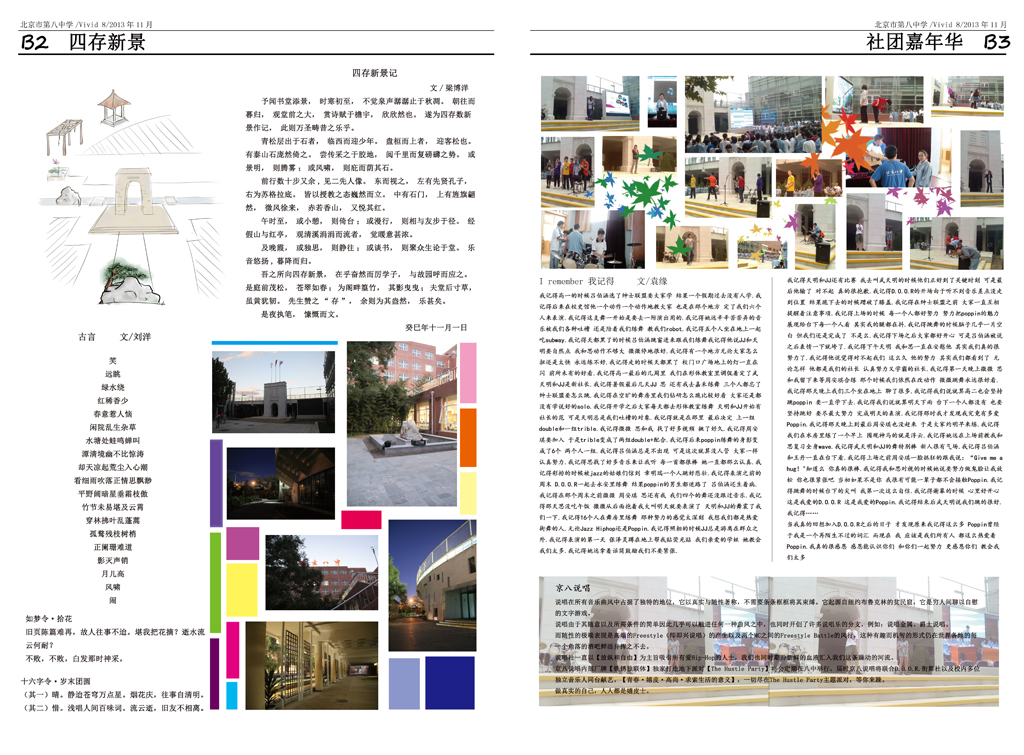The height and width of the screenshot is (755, 1024).
Task: Click the section title 社团嘉年华
Action: (914, 42)
